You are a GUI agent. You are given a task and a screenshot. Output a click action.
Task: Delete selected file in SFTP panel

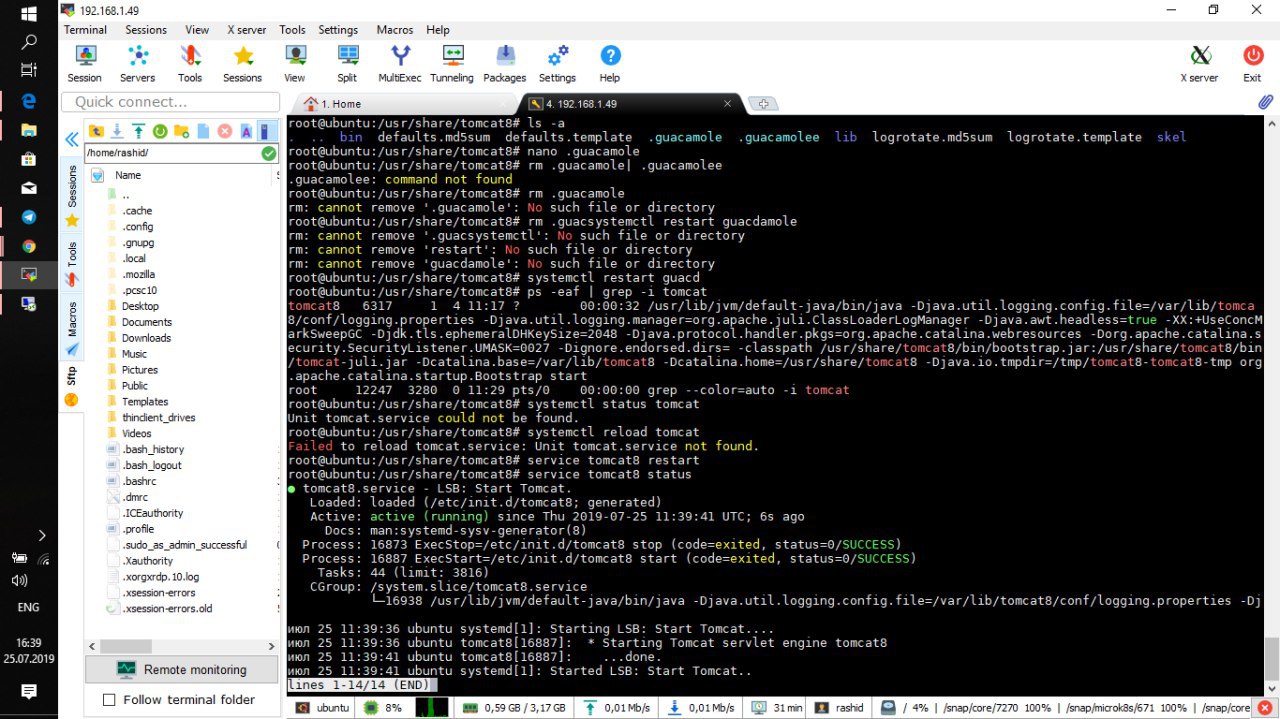[x=224, y=131]
